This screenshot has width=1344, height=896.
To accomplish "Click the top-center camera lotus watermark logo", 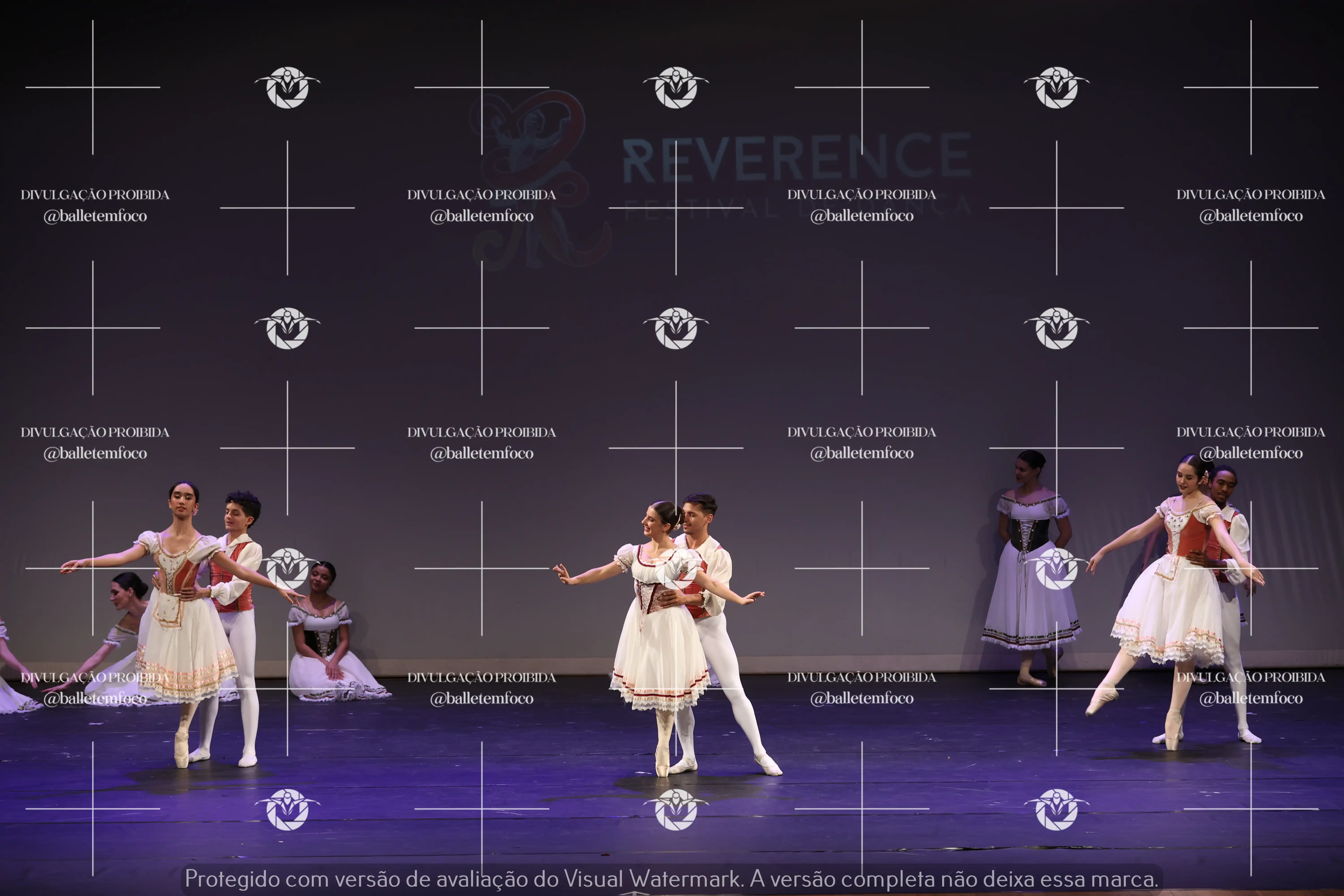I will click(676, 87).
